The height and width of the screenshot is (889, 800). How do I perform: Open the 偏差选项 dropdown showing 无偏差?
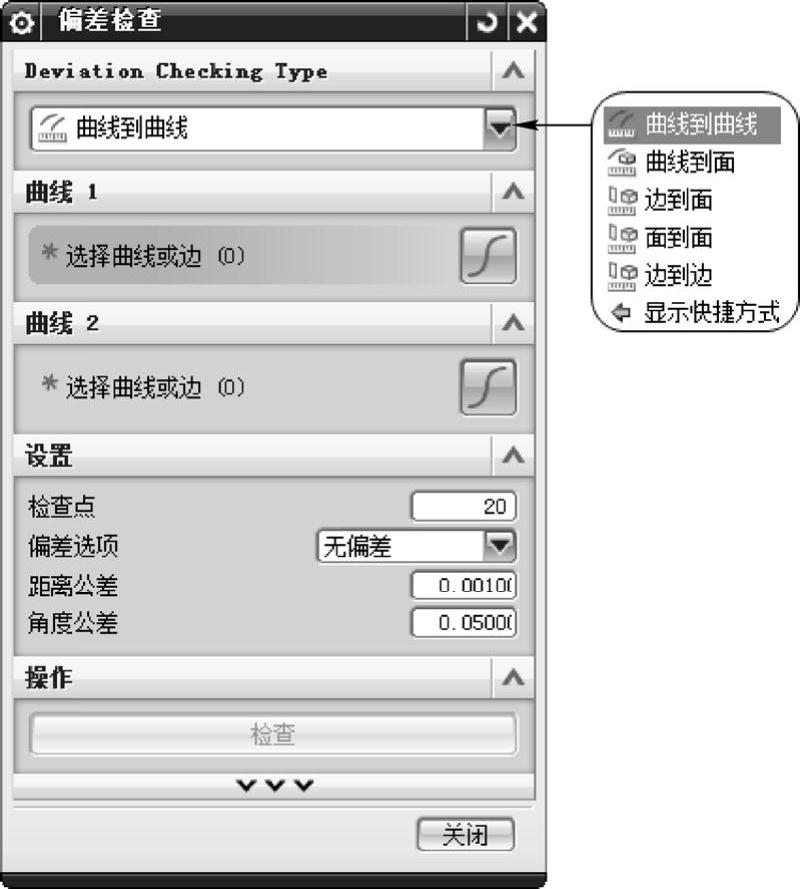500,546
